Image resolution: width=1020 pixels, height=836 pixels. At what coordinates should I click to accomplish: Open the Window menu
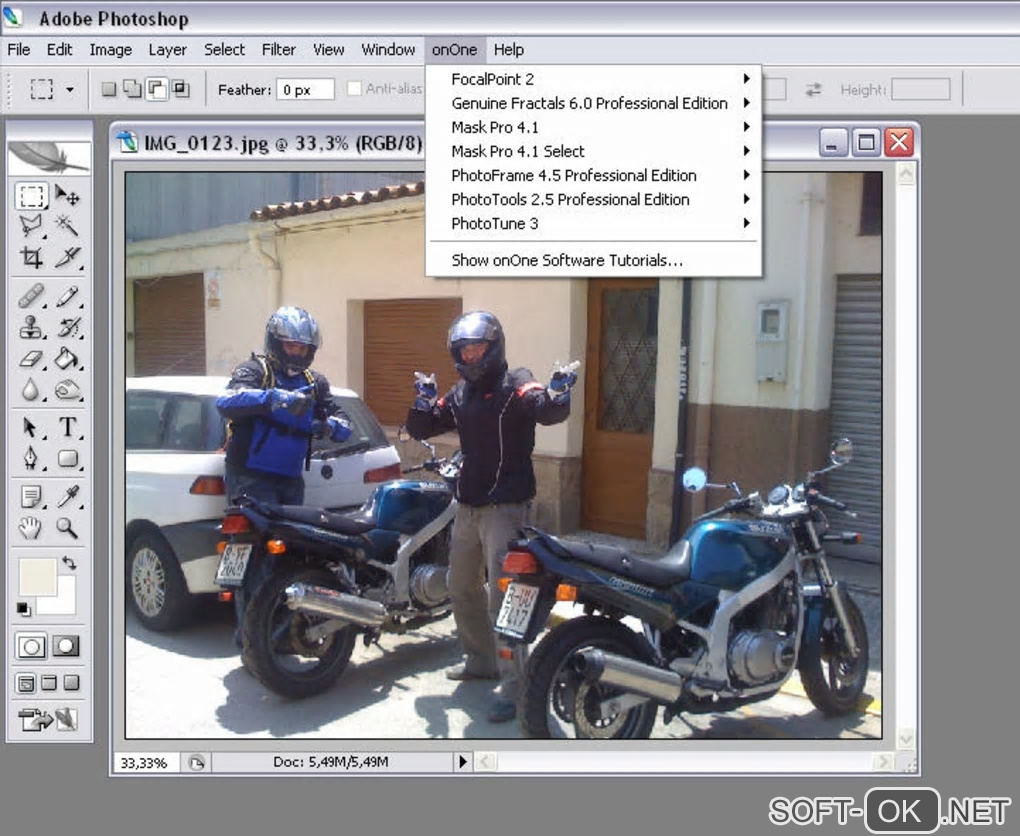pos(388,49)
